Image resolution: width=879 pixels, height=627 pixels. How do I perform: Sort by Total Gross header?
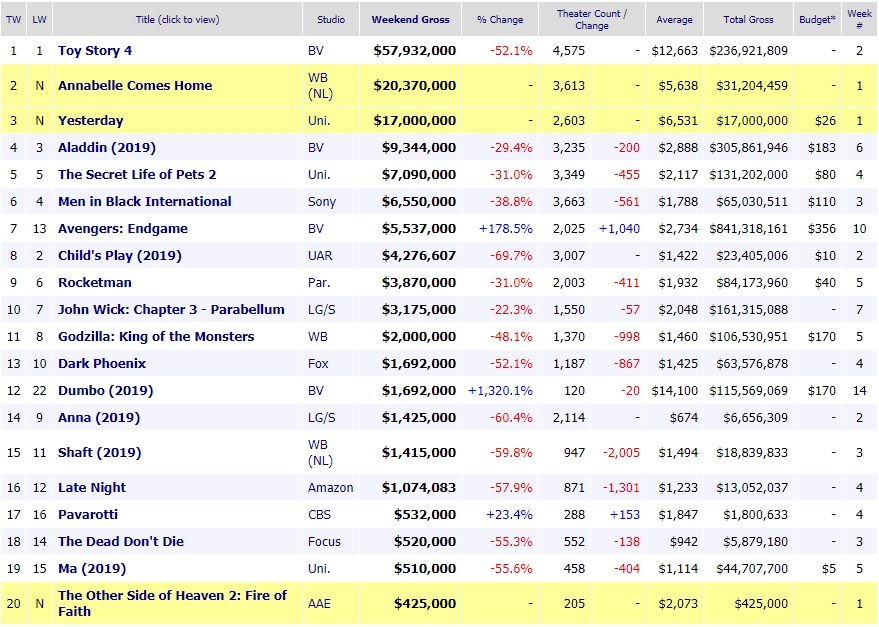pyautogui.click(x=748, y=20)
